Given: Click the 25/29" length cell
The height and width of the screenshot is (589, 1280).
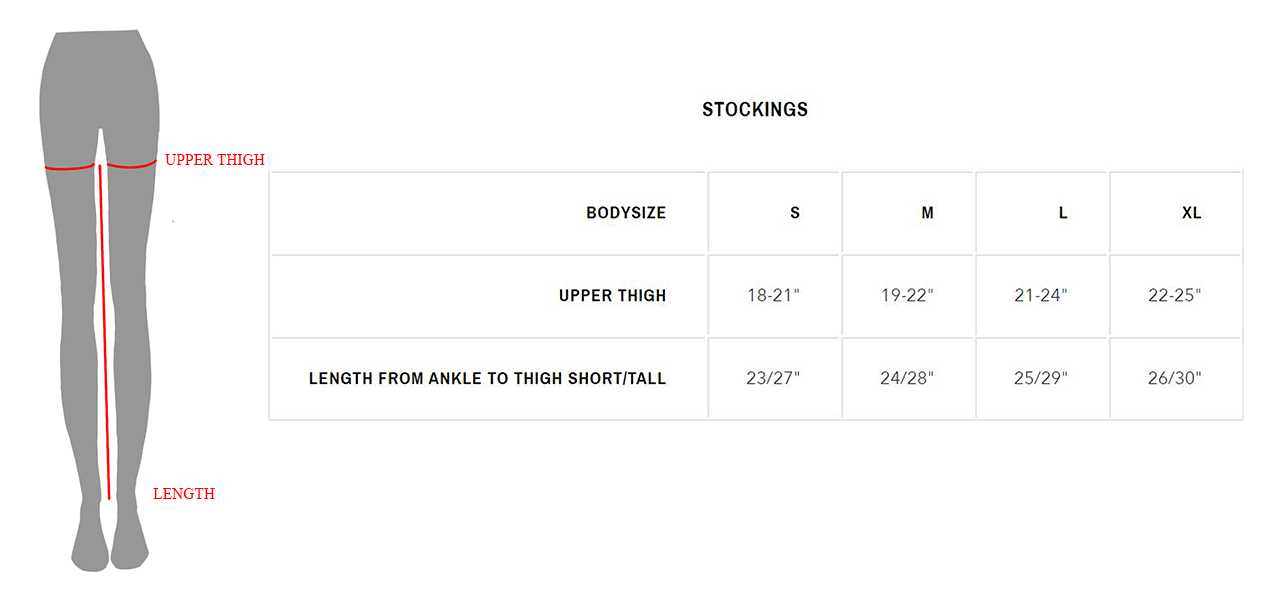Looking at the screenshot, I should point(1041,379).
